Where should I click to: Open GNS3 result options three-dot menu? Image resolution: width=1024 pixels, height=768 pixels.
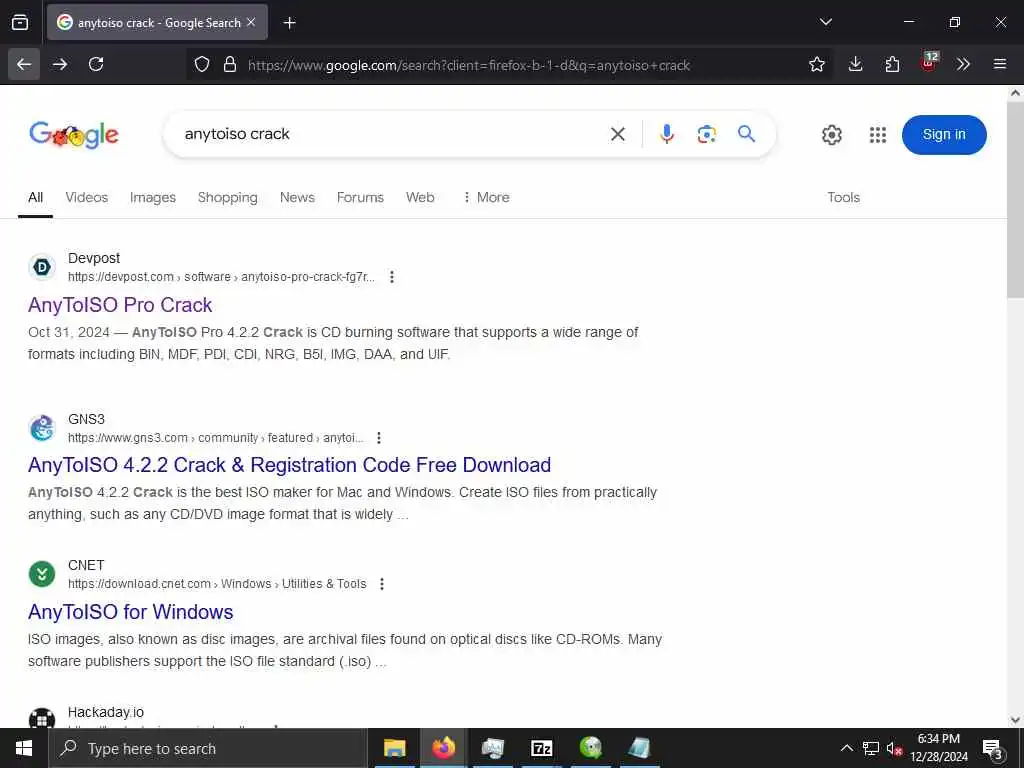tap(379, 438)
